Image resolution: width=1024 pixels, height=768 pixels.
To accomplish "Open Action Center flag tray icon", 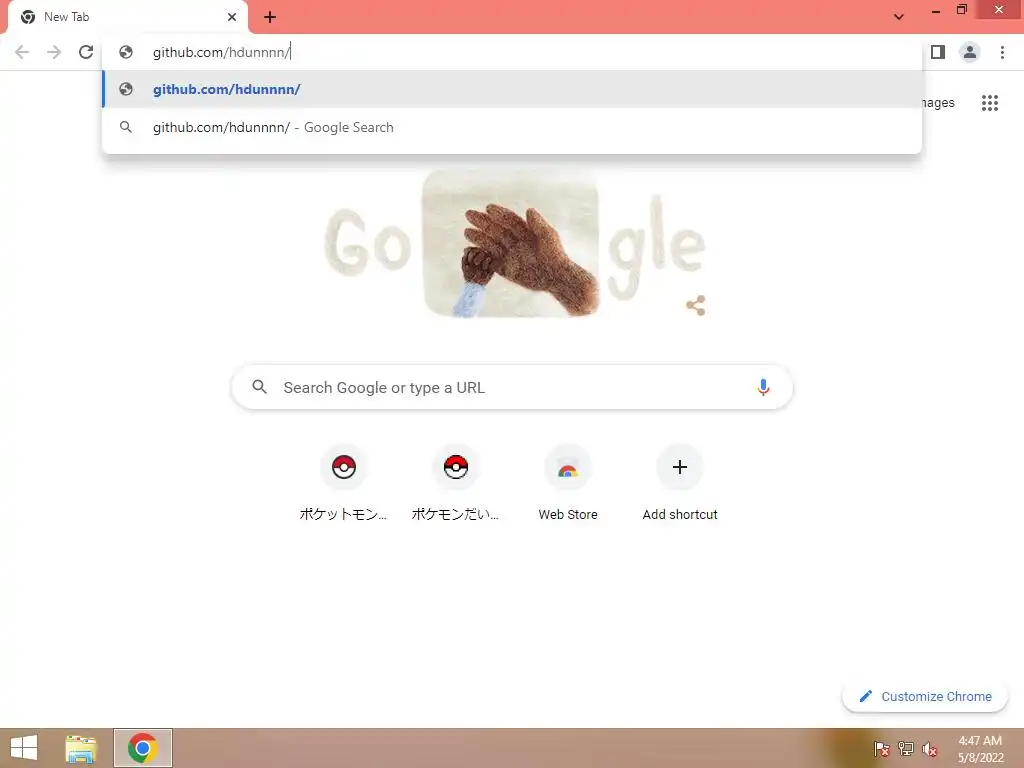I will click(x=882, y=749).
